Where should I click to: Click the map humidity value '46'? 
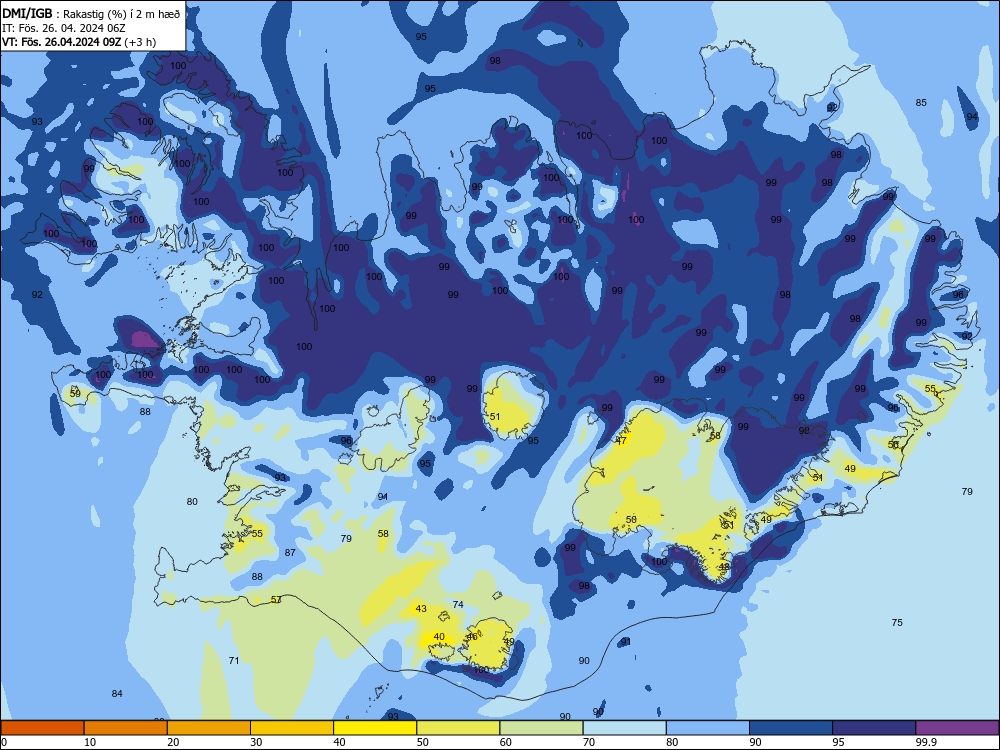(472, 636)
